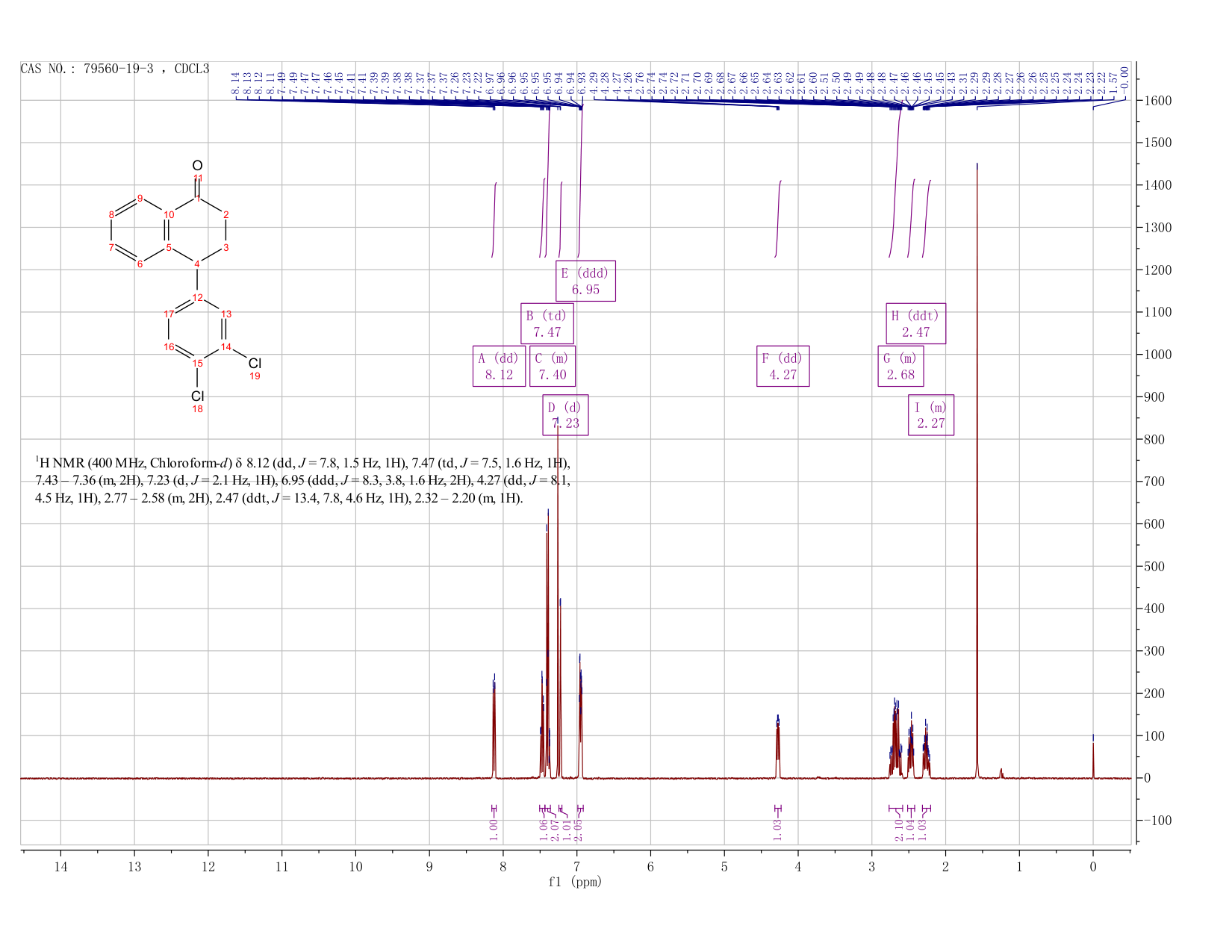This screenshot has width=1232, height=952.
Task: Click the 10 tick label on ppm axis
Action: click(355, 866)
